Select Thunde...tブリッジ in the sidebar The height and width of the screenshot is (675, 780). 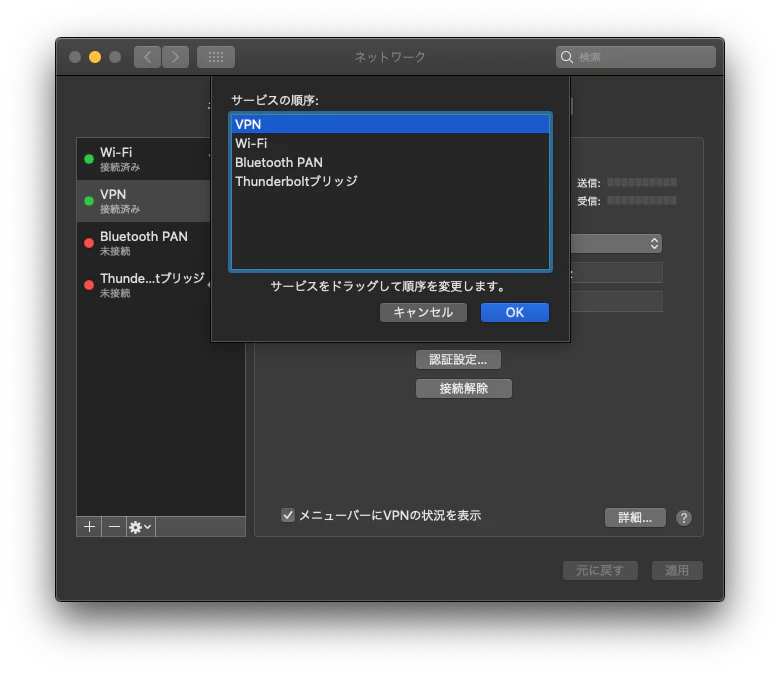coord(143,285)
